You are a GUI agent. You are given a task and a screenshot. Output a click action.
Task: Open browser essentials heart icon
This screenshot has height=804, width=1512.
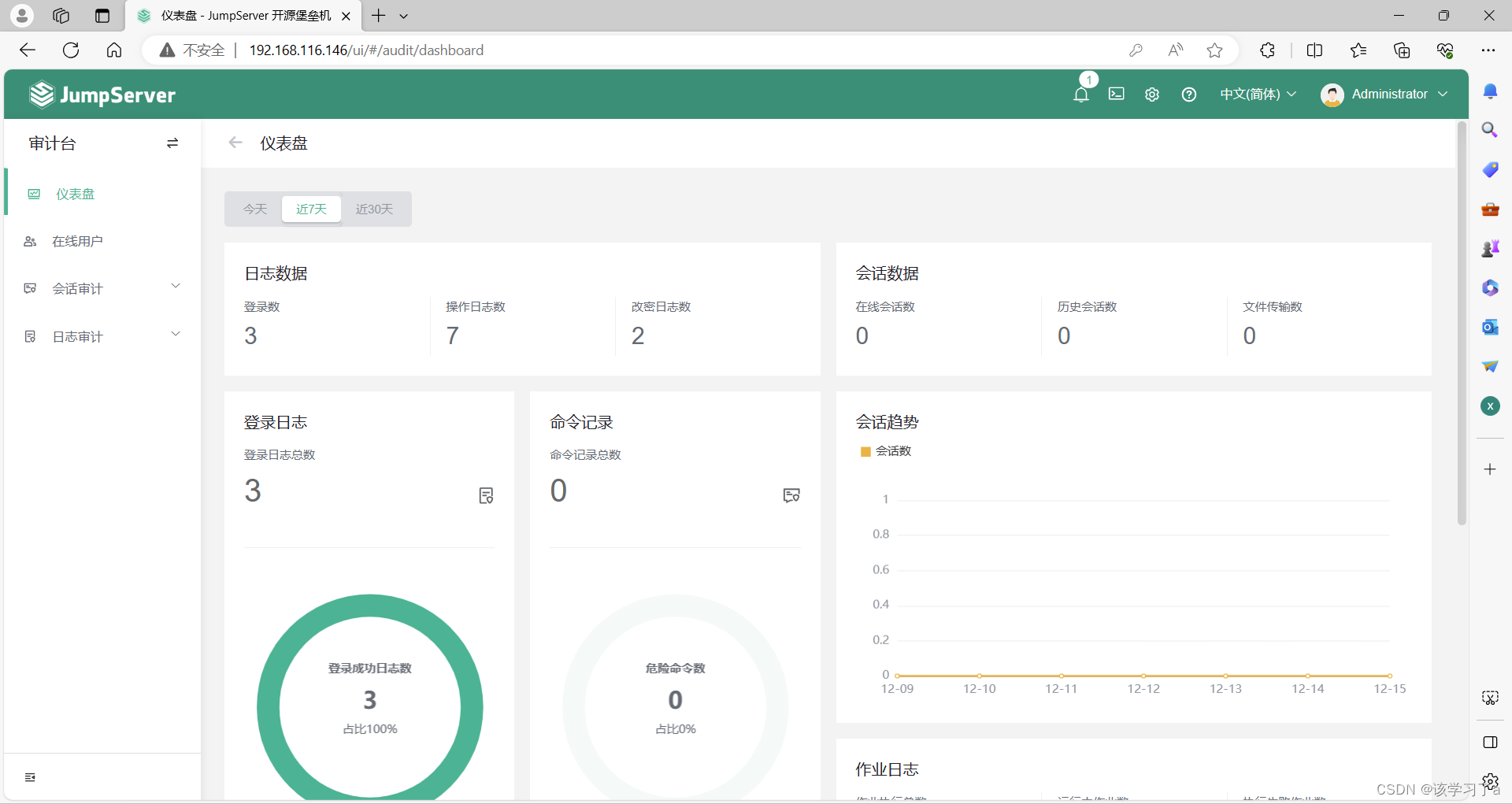click(x=1445, y=50)
